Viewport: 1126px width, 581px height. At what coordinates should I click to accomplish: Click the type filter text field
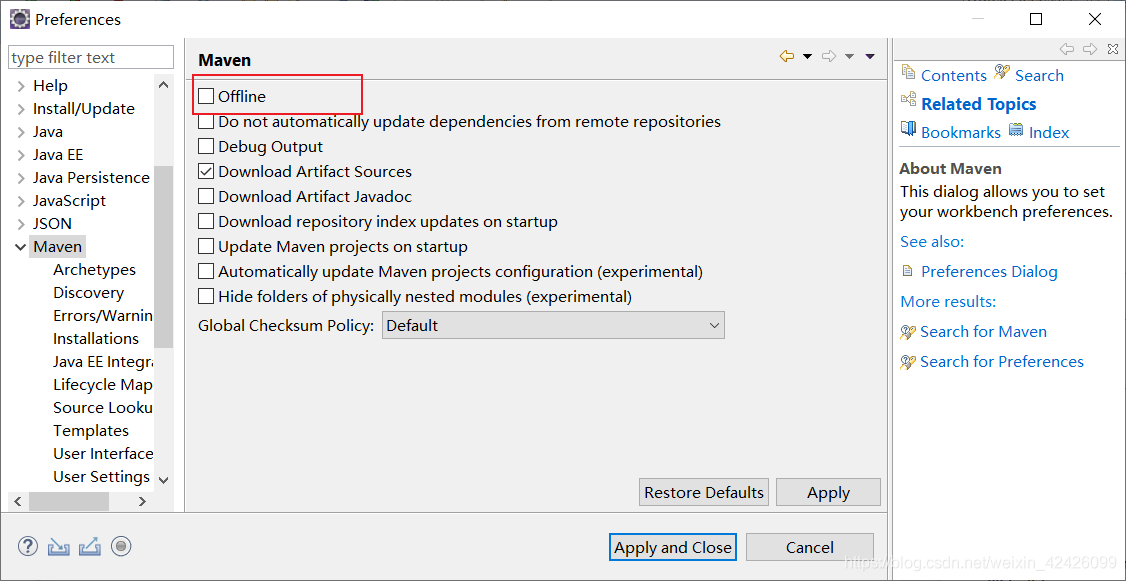click(90, 57)
